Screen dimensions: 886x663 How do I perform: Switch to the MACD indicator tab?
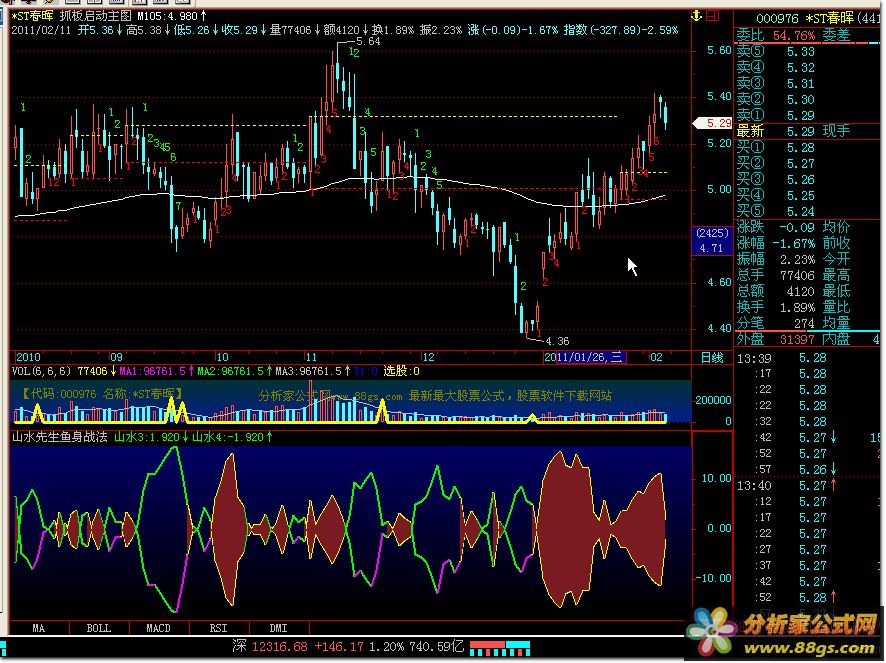159,629
